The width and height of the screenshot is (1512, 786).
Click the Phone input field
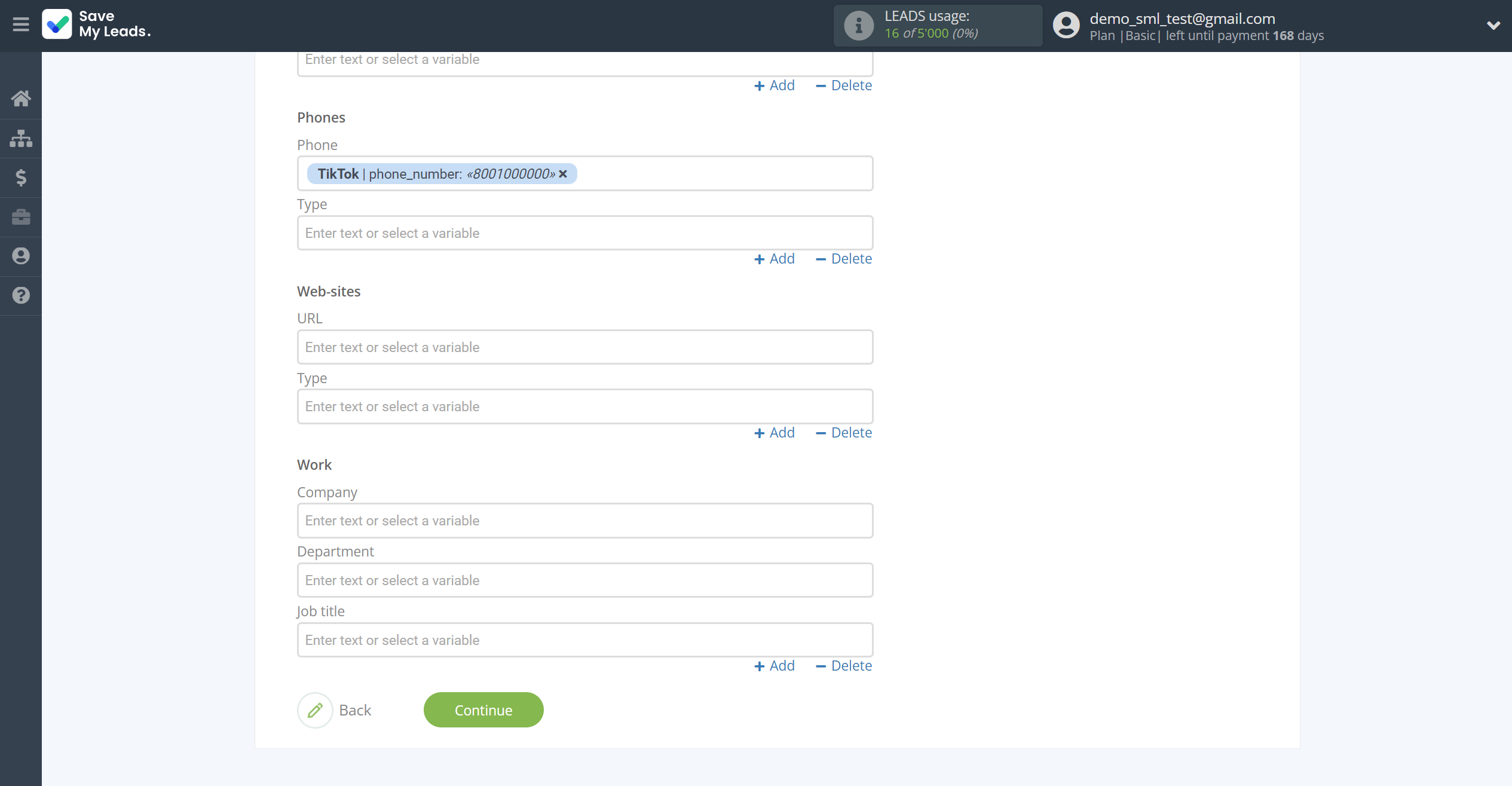pyautogui.click(x=585, y=173)
